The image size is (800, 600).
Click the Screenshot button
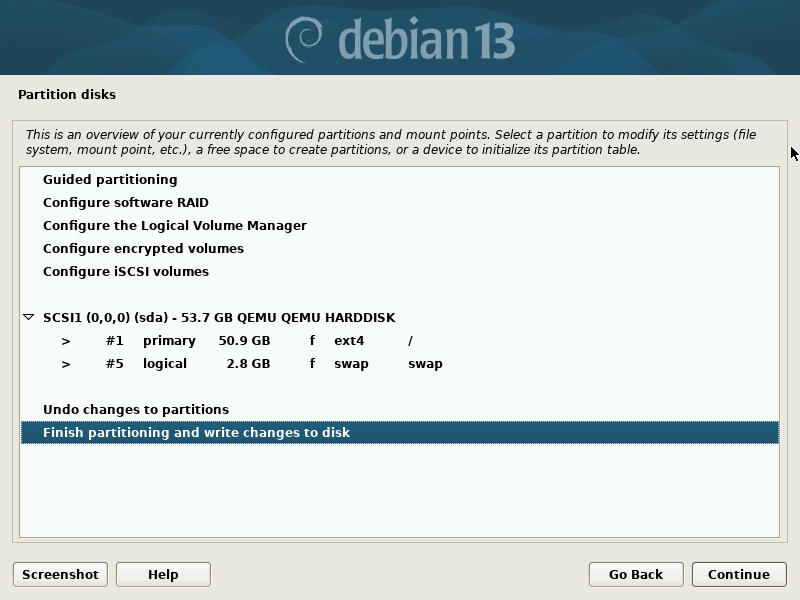click(x=60, y=574)
